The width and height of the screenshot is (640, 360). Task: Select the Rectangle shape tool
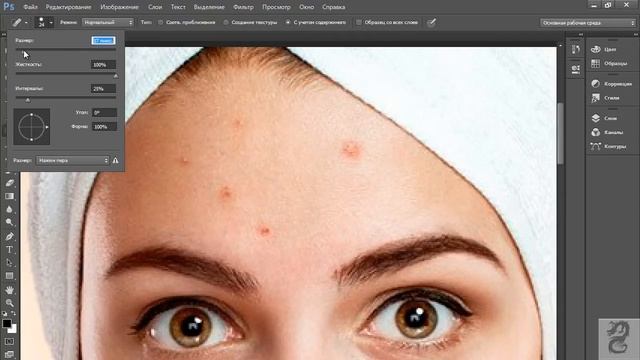[x=9, y=276]
